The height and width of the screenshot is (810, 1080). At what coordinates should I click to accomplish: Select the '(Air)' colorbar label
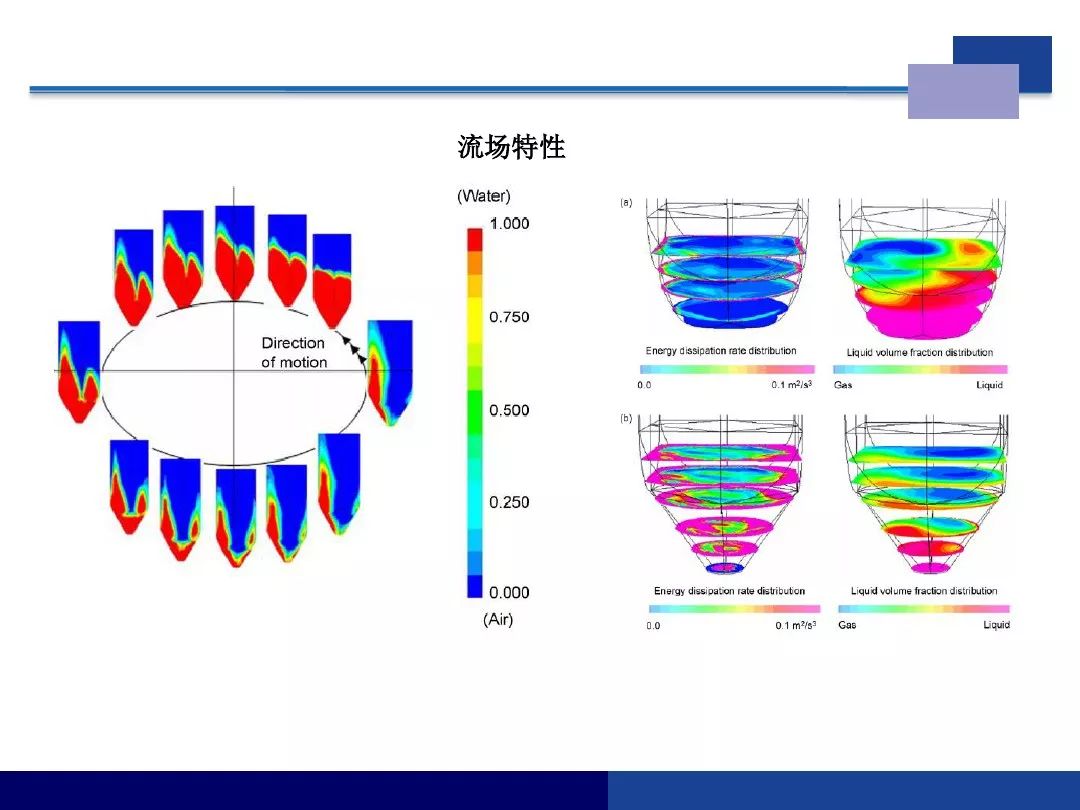click(497, 619)
